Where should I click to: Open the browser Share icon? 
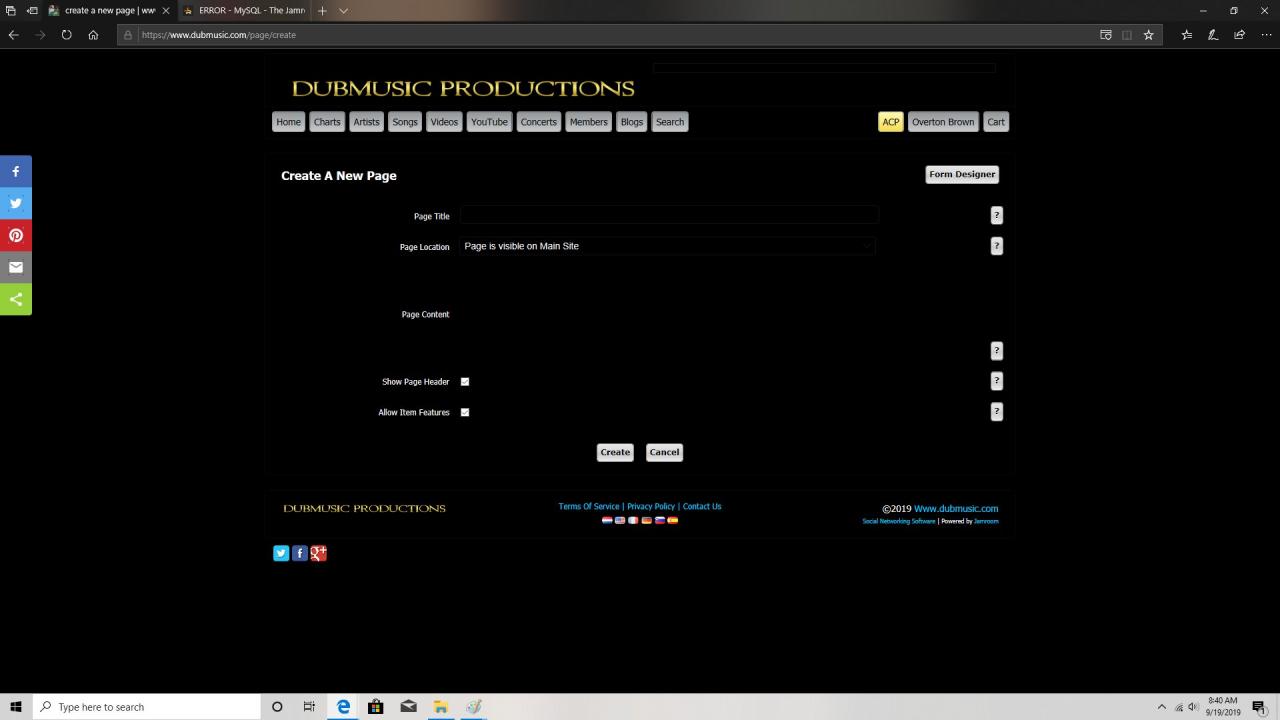(x=1240, y=35)
